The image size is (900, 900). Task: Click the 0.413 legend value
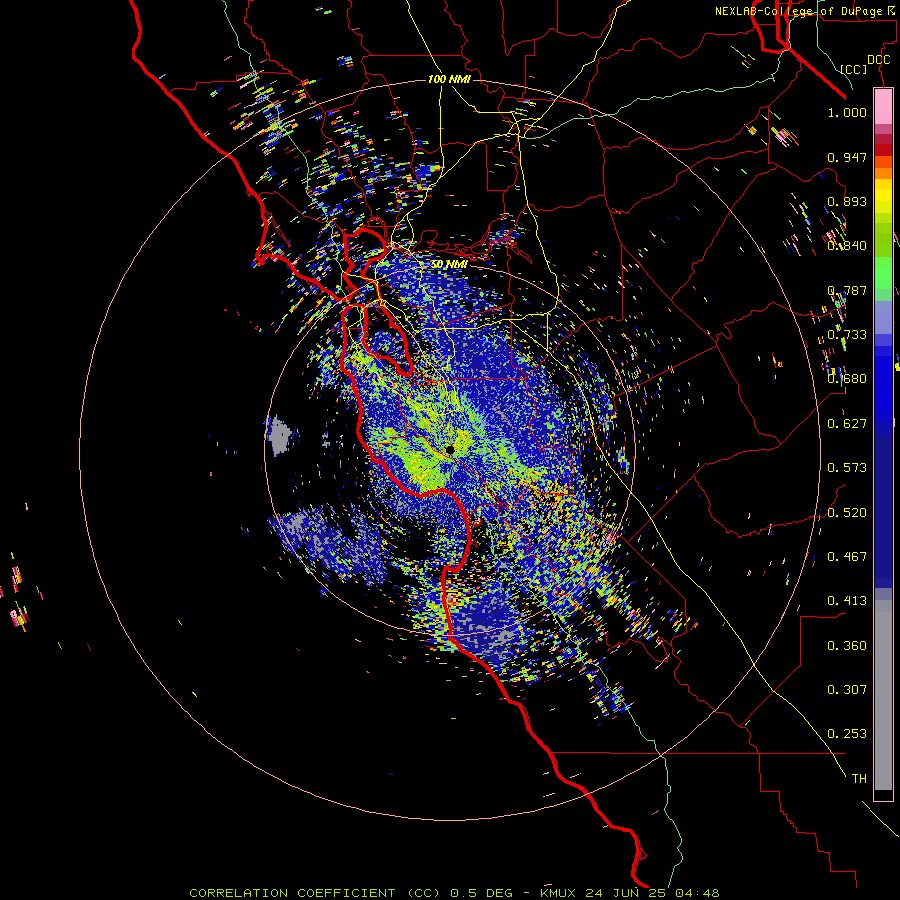[847, 601]
